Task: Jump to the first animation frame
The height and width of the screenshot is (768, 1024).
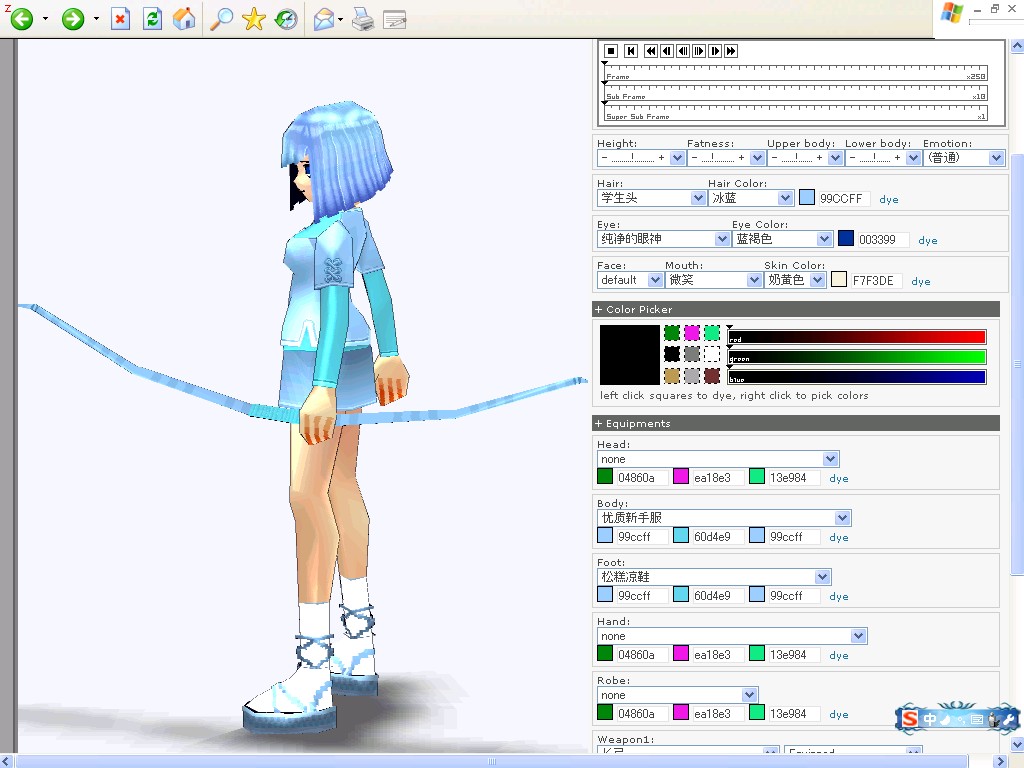Action: click(631, 51)
